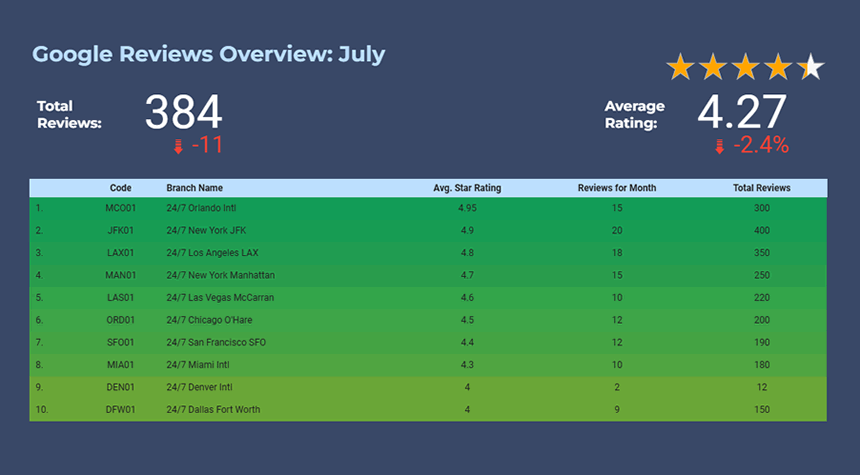
Task: Select the 4.5 star rating cell
Action: [467, 320]
